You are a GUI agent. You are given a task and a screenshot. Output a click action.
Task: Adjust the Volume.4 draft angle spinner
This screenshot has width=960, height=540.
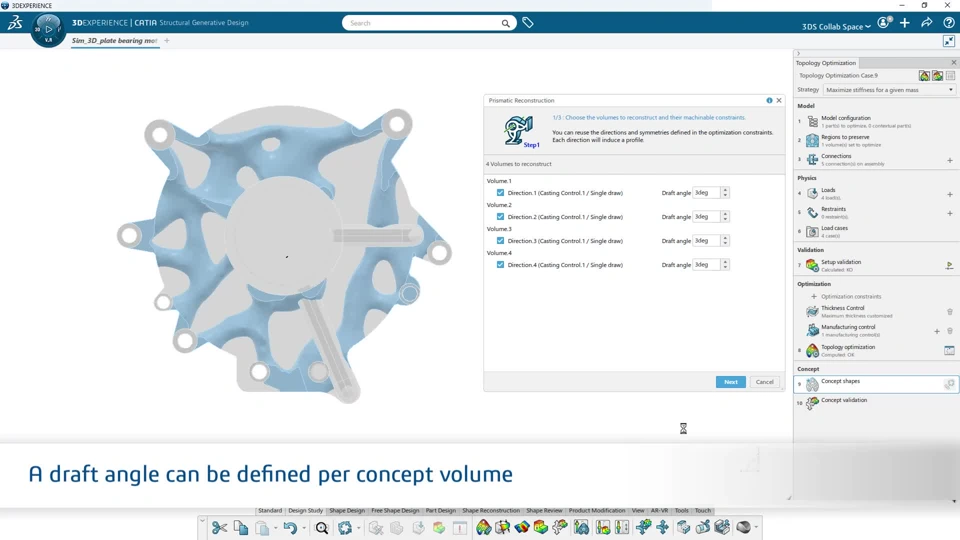(x=725, y=264)
